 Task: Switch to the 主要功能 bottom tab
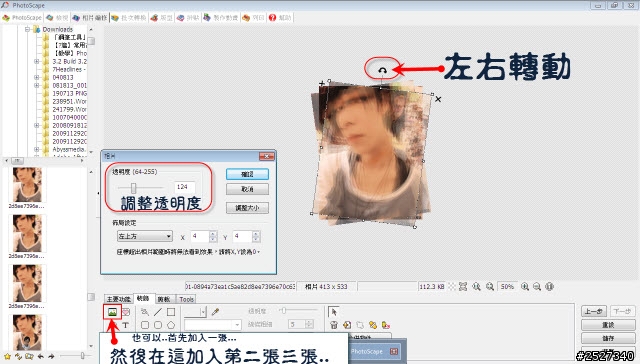point(118,299)
